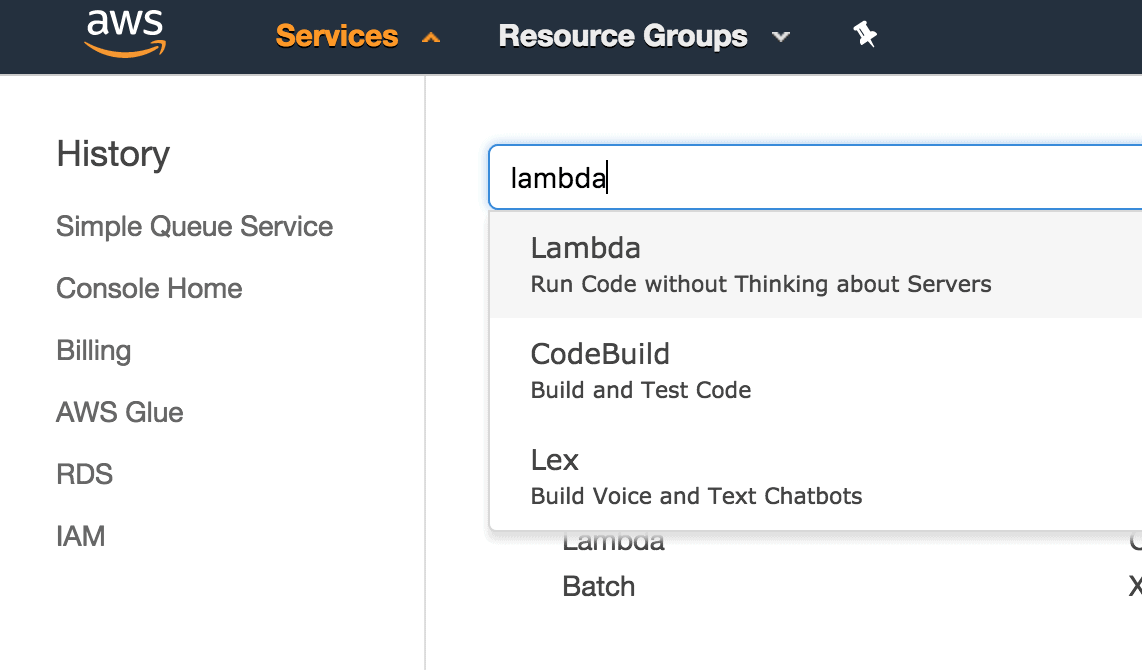The height and width of the screenshot is (670, 1142).
Task: Open IAM from the History list
Action: pyautogui.click(x=81, y=536)
